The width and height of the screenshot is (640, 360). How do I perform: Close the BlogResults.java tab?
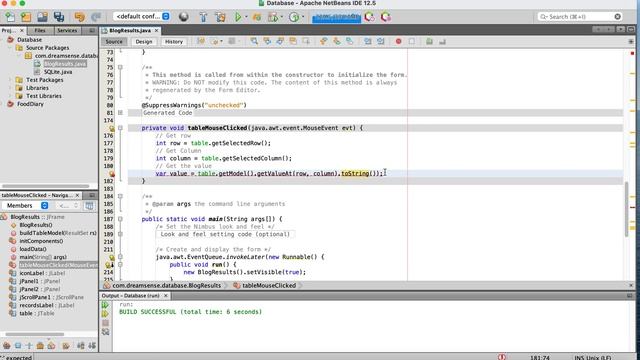(156, 31)
